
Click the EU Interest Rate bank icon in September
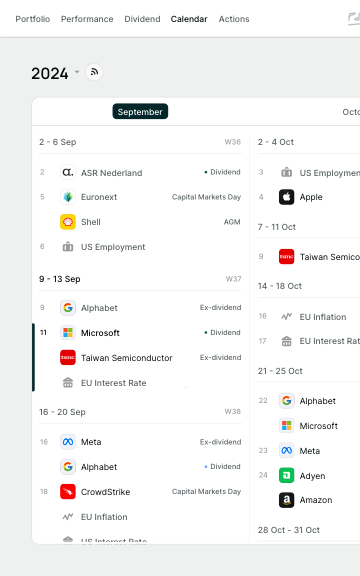(x=68, y=382)
